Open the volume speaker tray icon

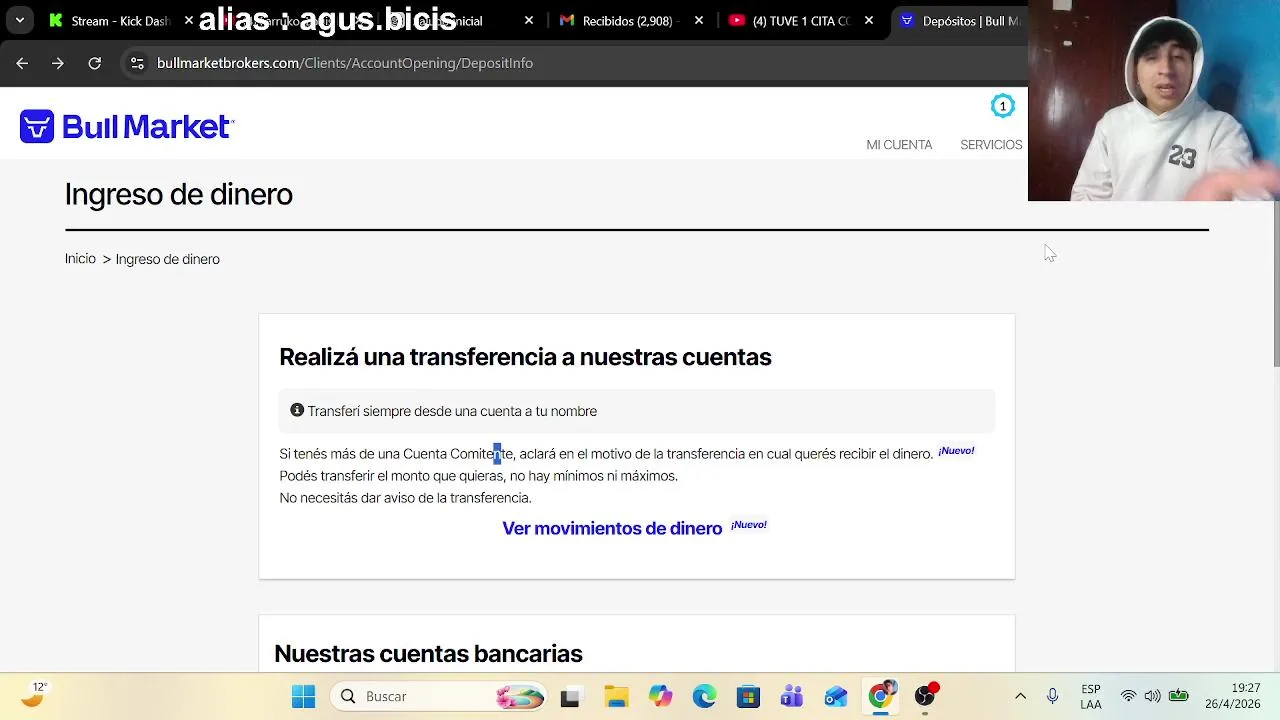coord(1153,696)
